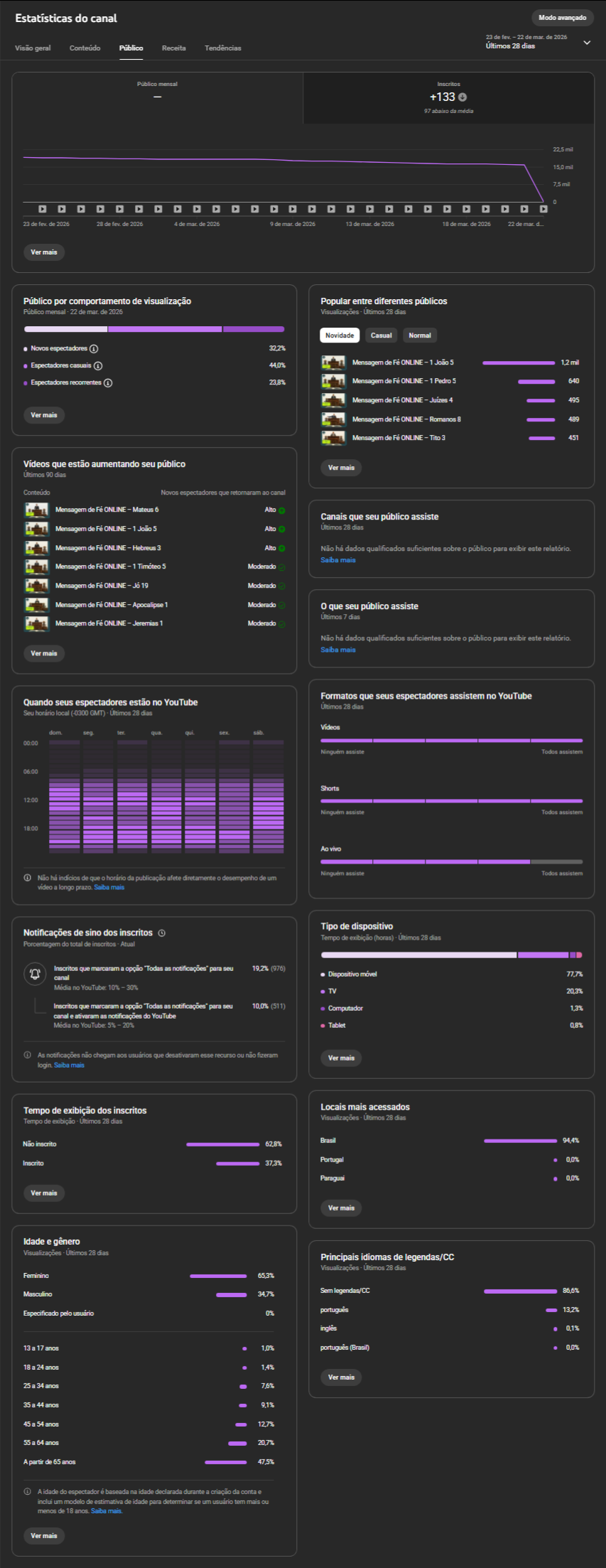The image size is (606, 1568).
Task: Click the Brasil location row
Action: click(x=451, y=1141)
